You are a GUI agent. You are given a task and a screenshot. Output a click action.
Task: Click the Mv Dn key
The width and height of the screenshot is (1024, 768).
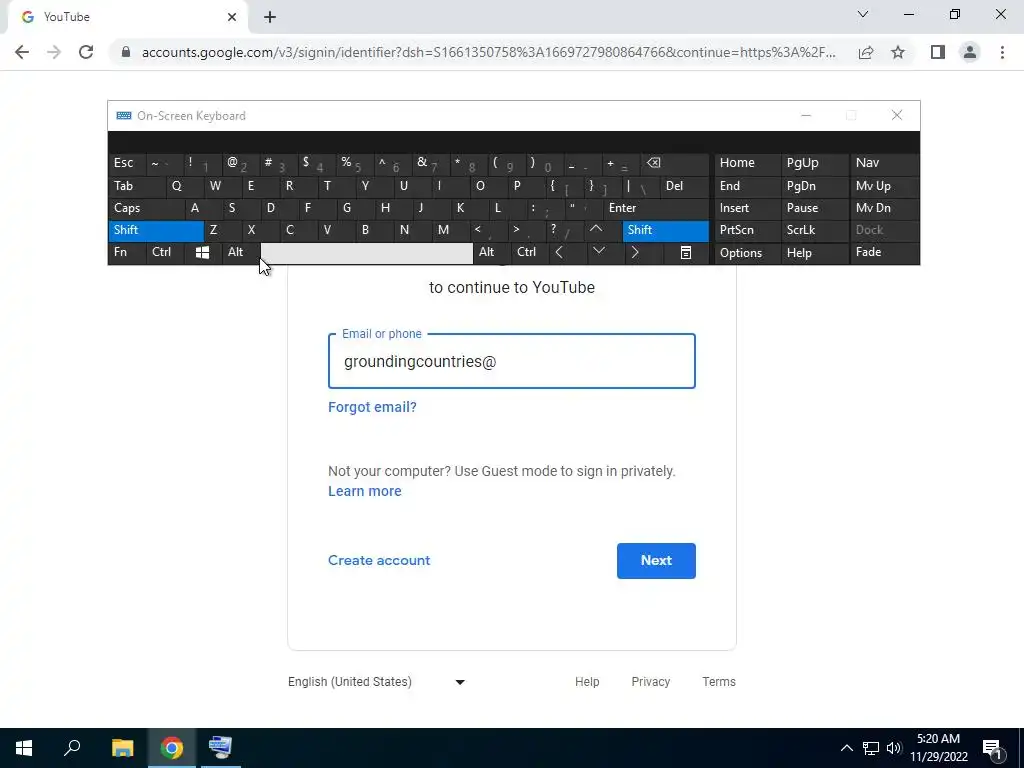pos(884,208)
